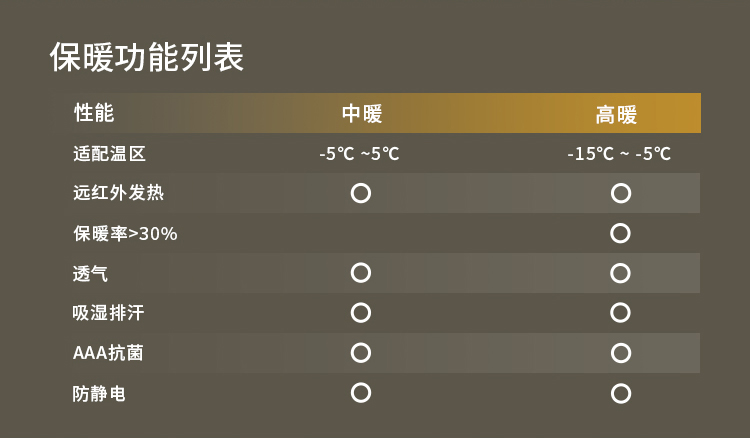Viewport: 750px width, 438px height.
Task: Choose the 防静电 circle under 高暖
Action: 621,393
